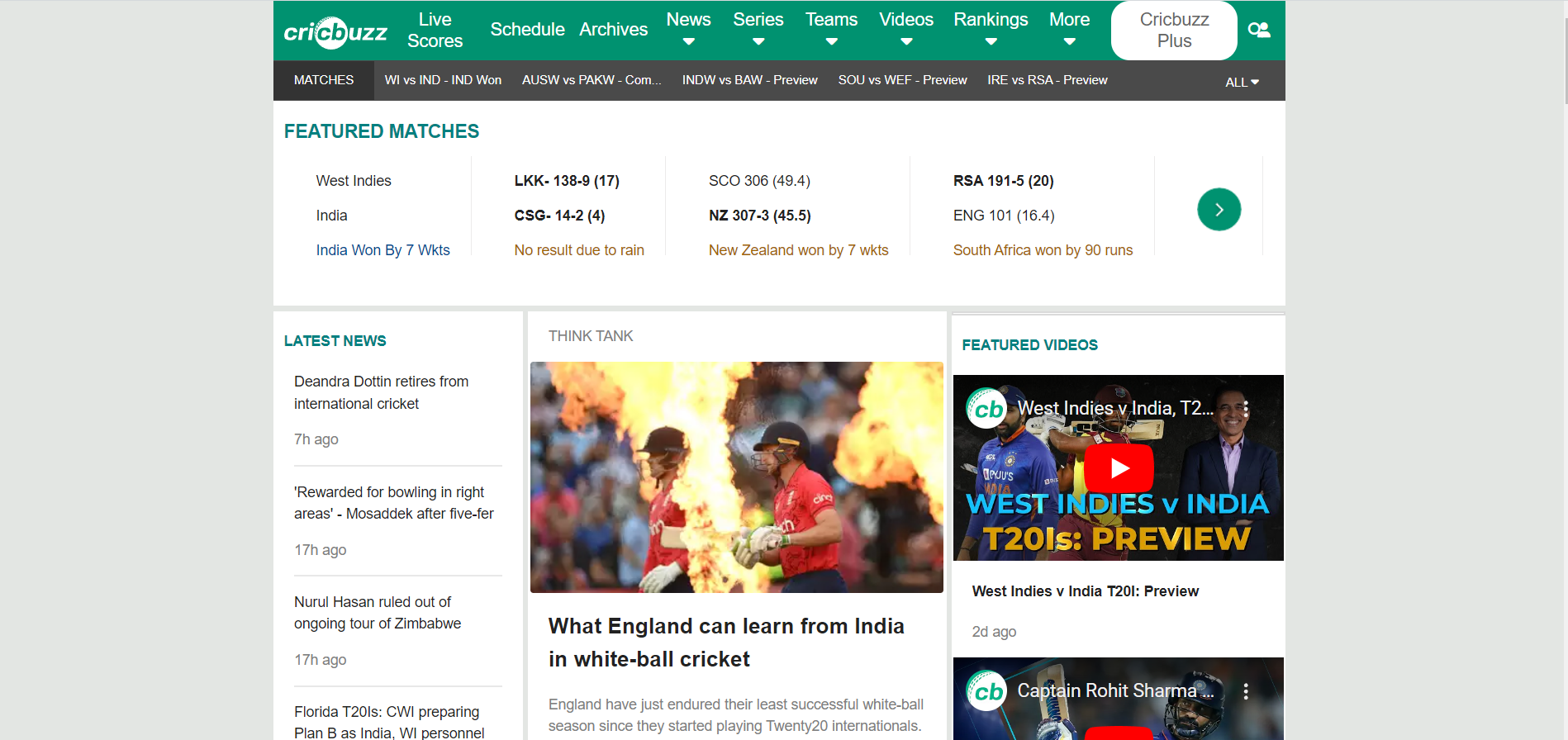Open England white-ball cricket article headline
Image resolution: width=1568 pixels, height=740 pixels.
pyautogui.click(x=726, y=643)
